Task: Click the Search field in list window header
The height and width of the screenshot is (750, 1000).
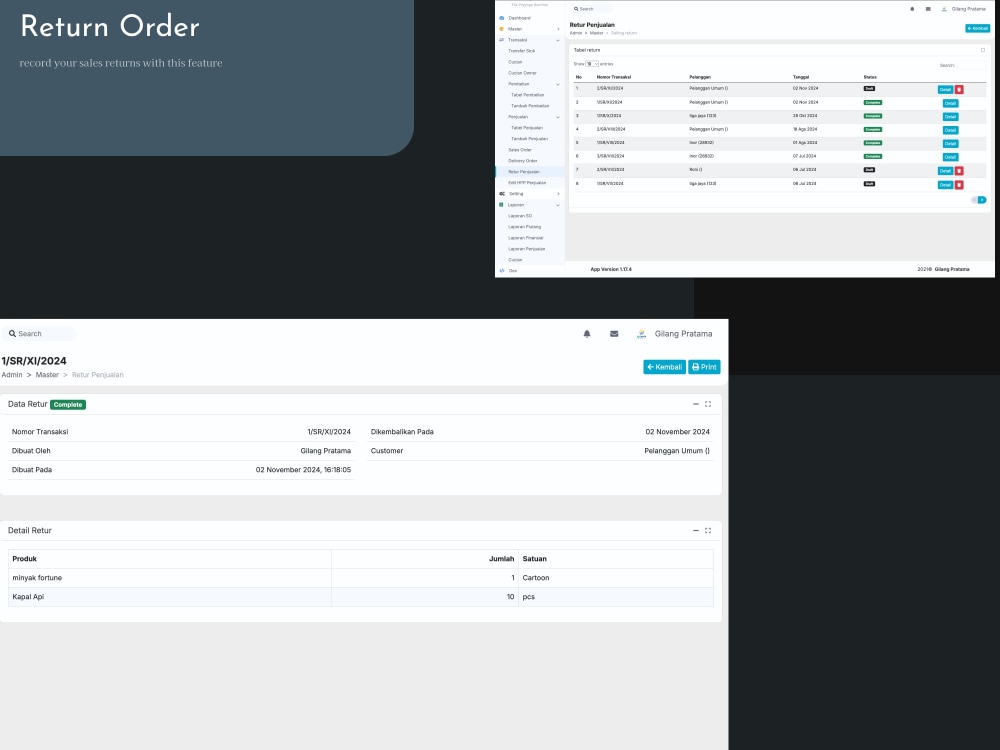Action: pos(592,9)
